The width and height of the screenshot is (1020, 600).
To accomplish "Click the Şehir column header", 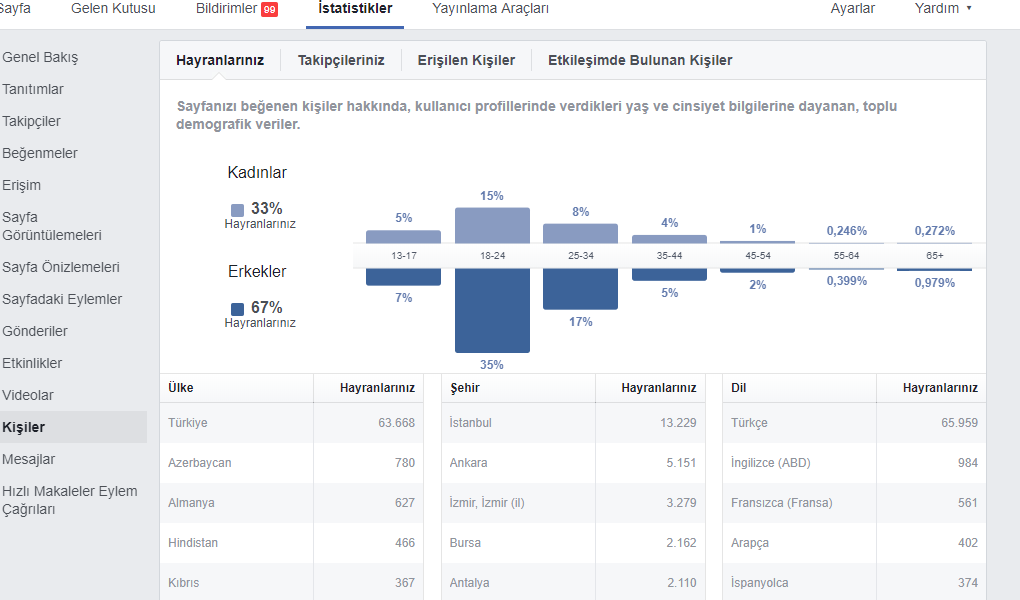I will click(x=464, y=388).
